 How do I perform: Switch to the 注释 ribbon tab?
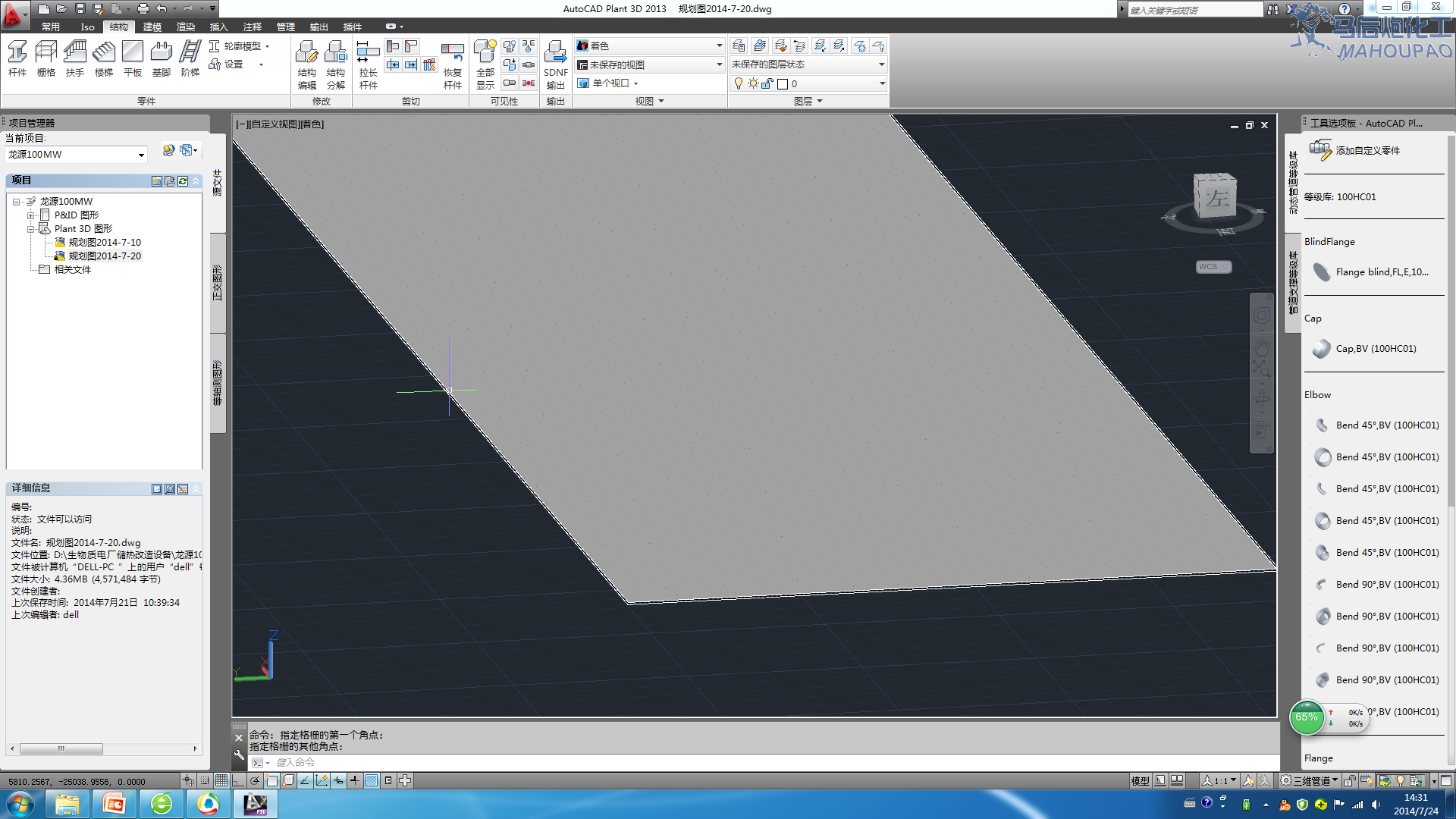point(253,27)
